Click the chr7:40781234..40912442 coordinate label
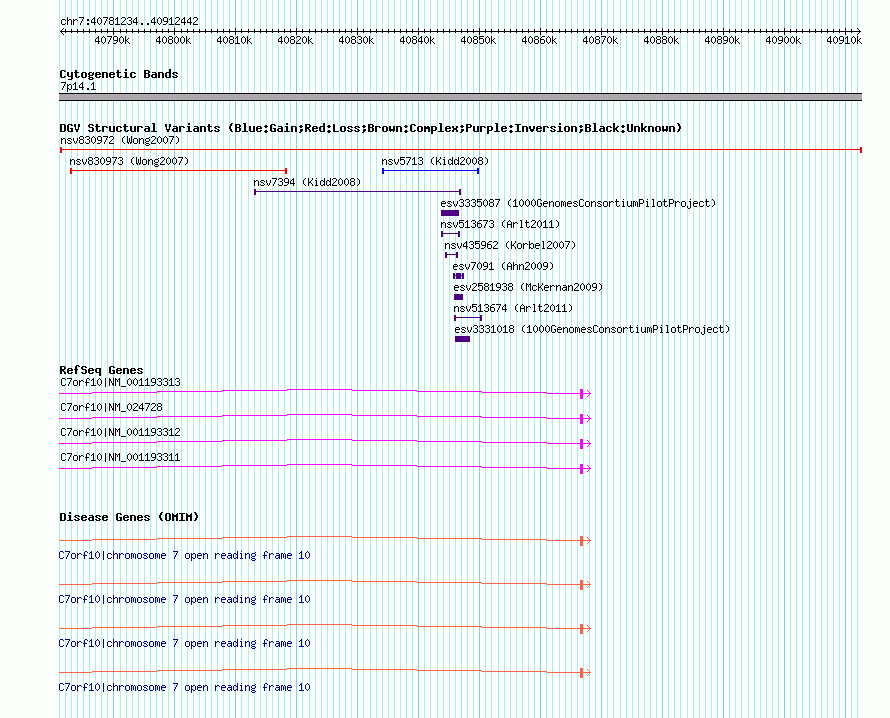This screenshot has height=718, width=890. [x=129, y=22]
